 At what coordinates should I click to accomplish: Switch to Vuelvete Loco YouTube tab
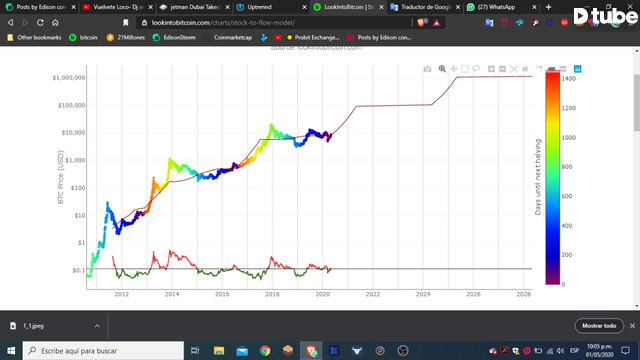pyautogui.click(x=117, y=7)
